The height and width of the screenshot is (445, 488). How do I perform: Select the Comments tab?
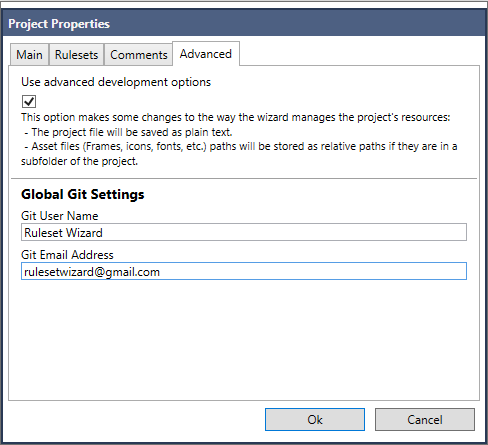139,54
